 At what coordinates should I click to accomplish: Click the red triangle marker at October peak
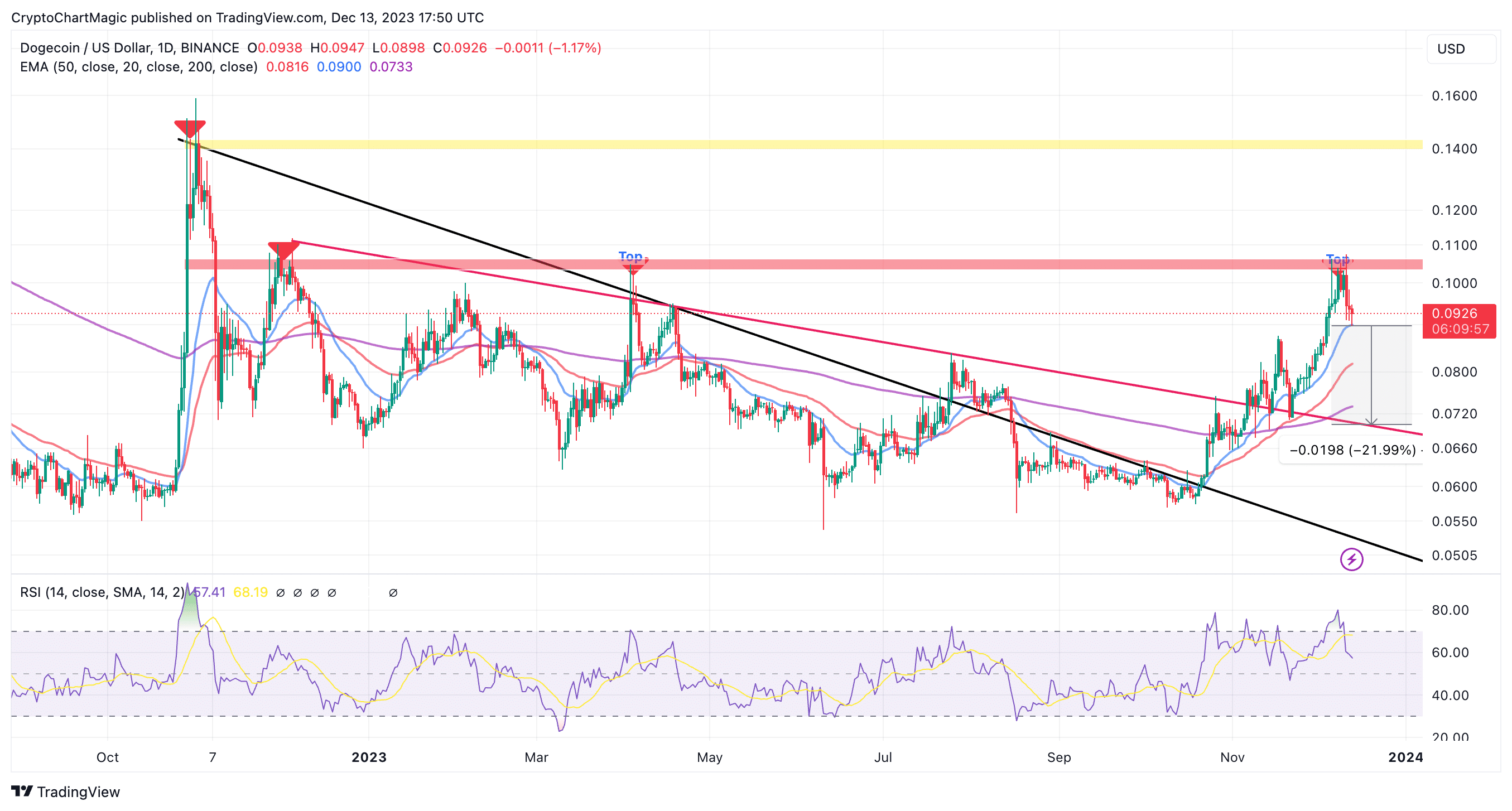click(190, 129)
